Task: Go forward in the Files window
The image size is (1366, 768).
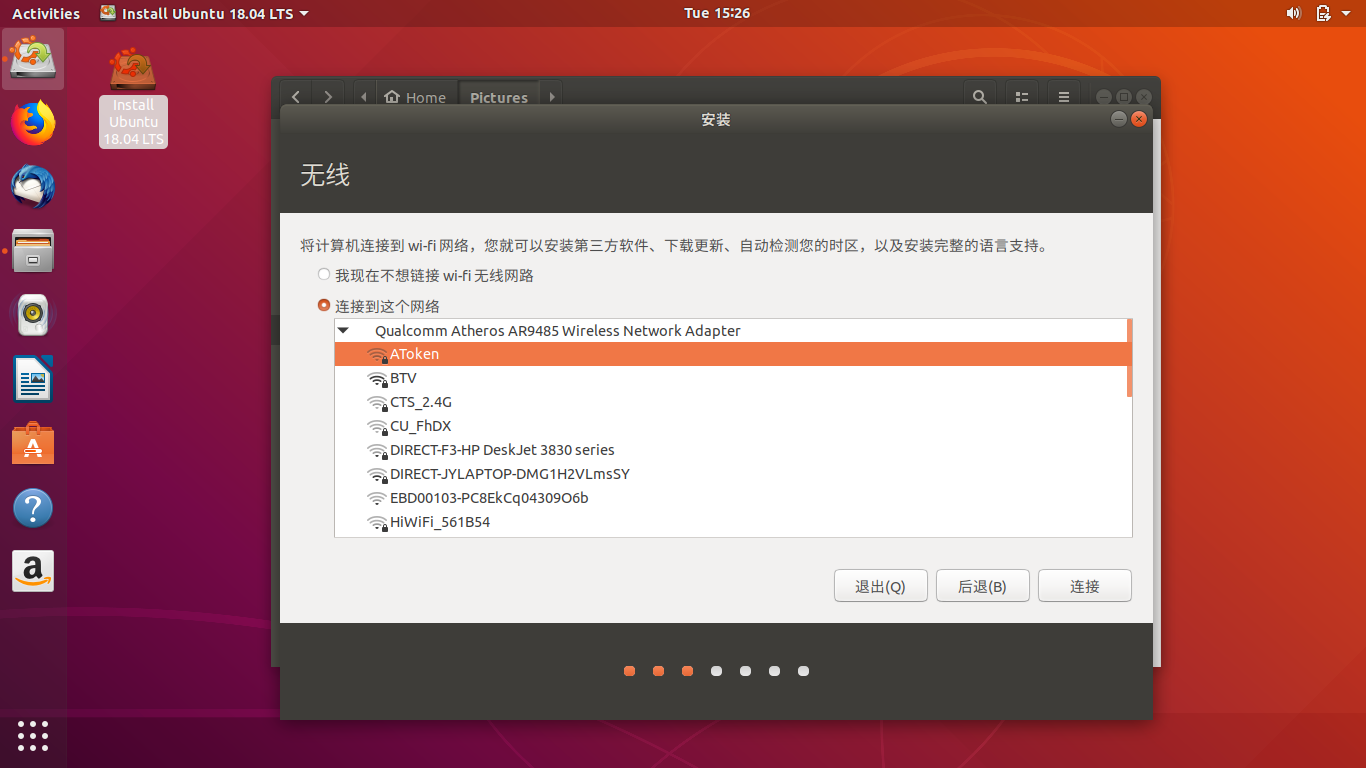Action: 328,97
